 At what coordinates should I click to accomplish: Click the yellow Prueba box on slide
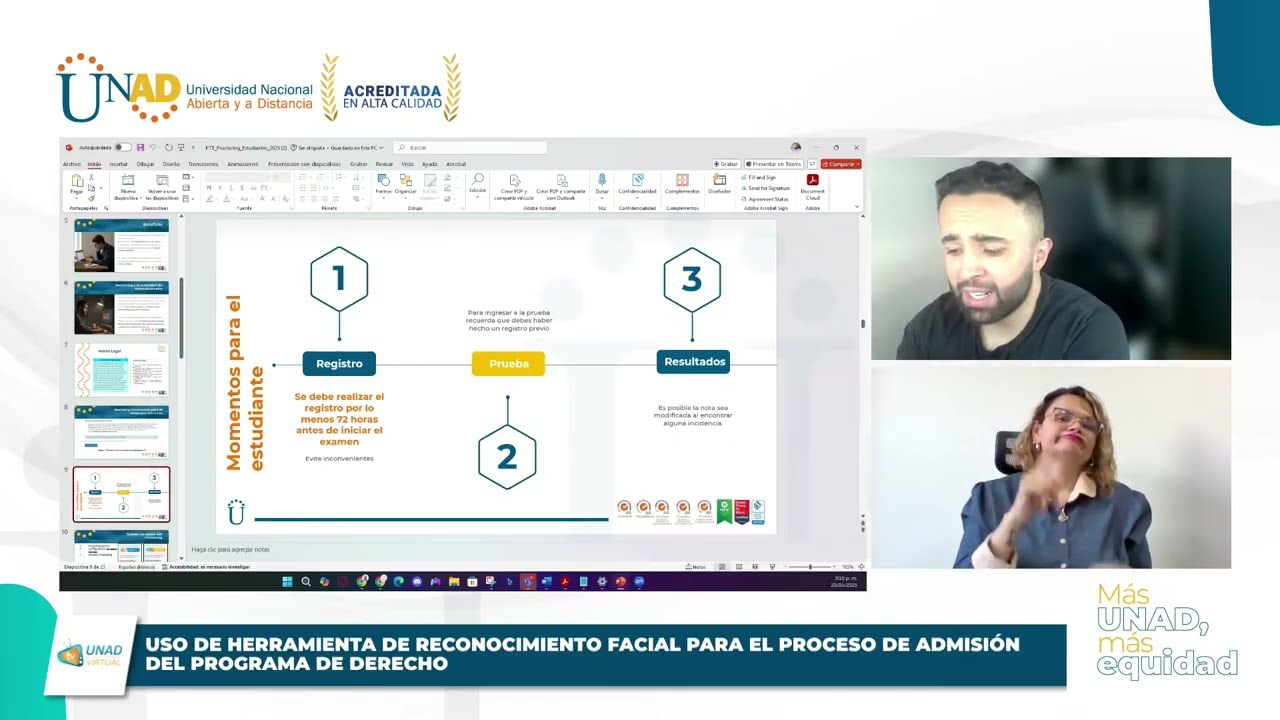coord(508,364)
